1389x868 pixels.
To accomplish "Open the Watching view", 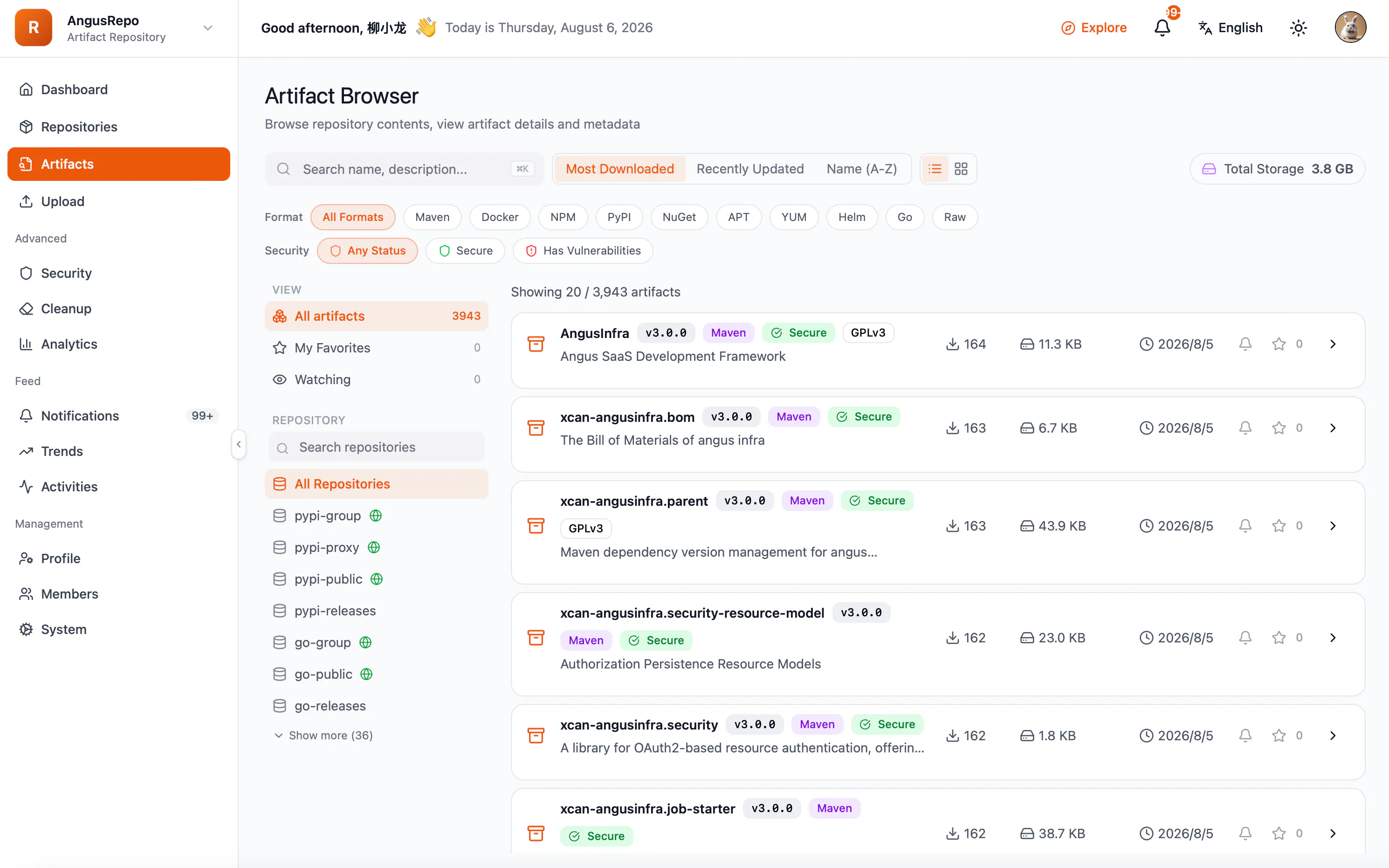I will pos(376,379).
